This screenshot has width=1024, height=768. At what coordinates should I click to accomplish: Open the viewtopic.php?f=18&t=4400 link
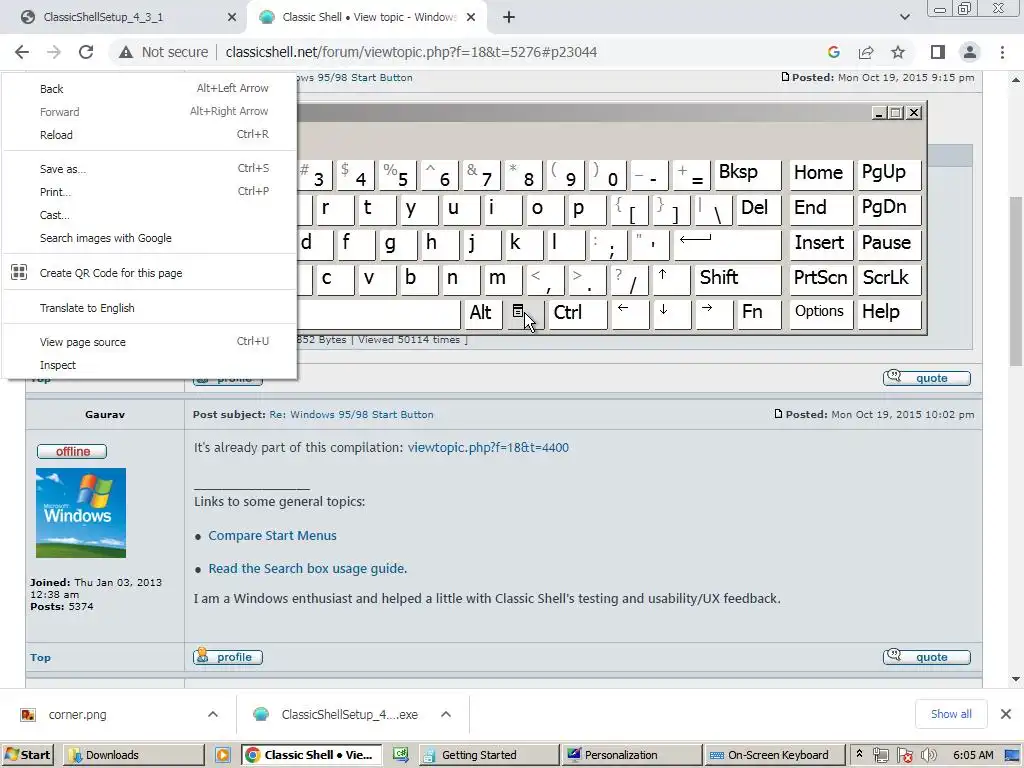(x=488, y=448)
